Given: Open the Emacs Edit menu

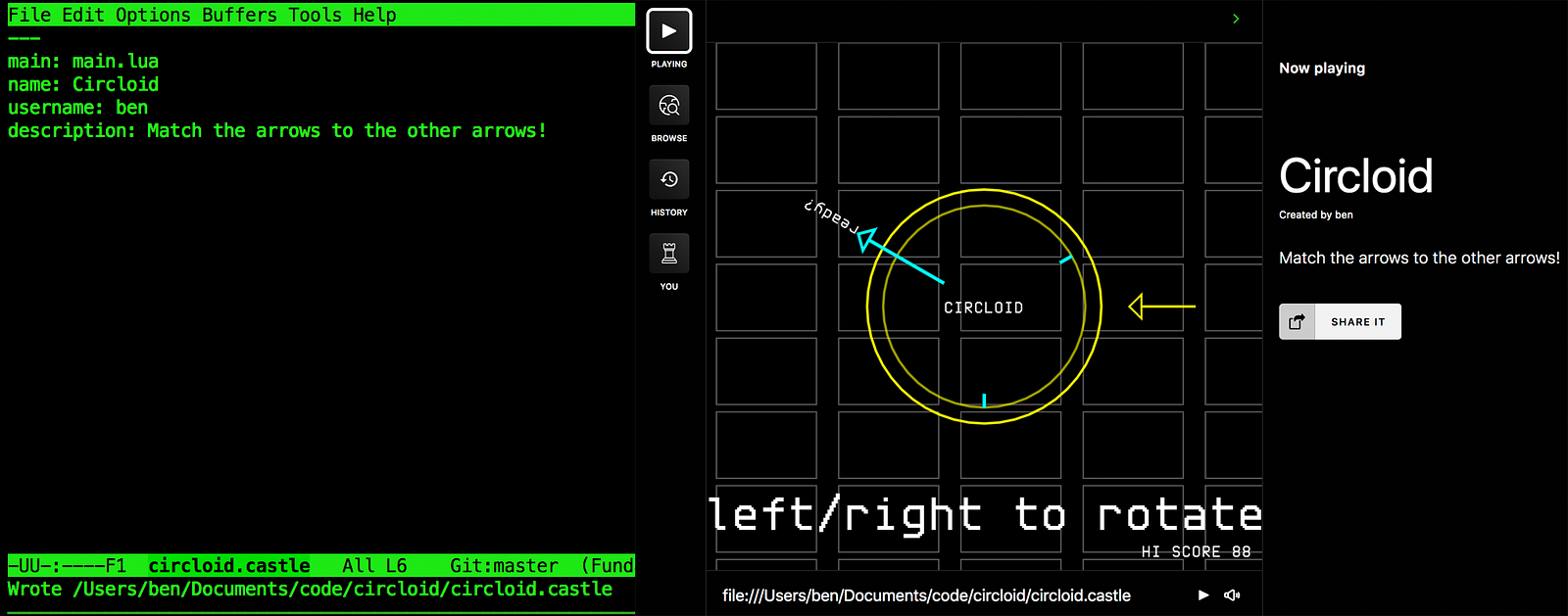Looking at the screenshot, I should click(x=83, y=15).
